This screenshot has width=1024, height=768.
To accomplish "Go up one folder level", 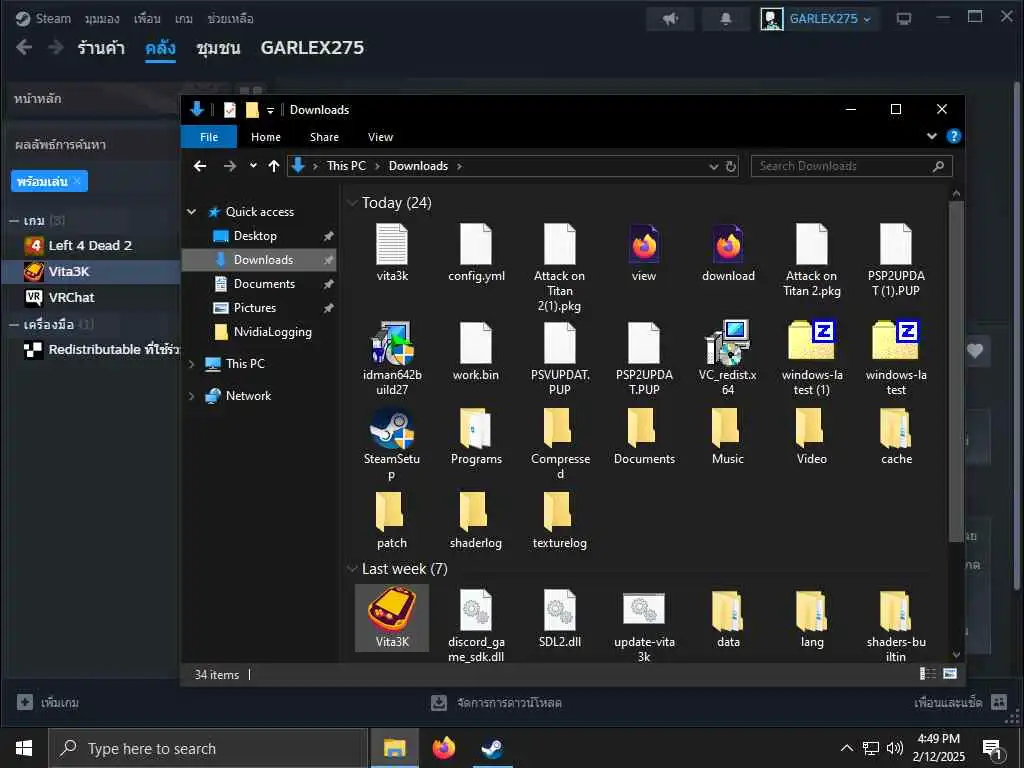I will click(274, 167).
